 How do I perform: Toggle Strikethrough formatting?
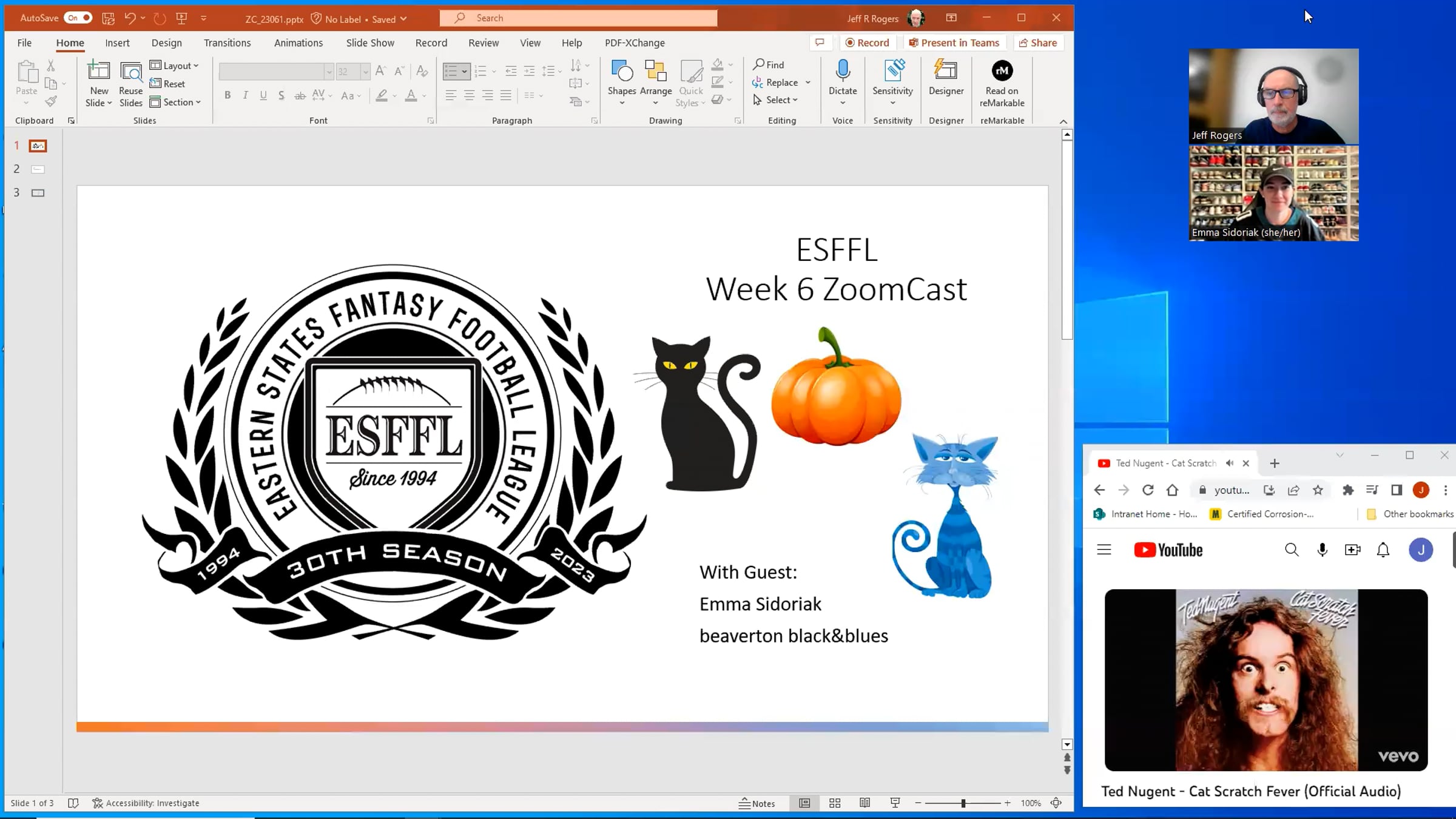(x=300, y=95)
